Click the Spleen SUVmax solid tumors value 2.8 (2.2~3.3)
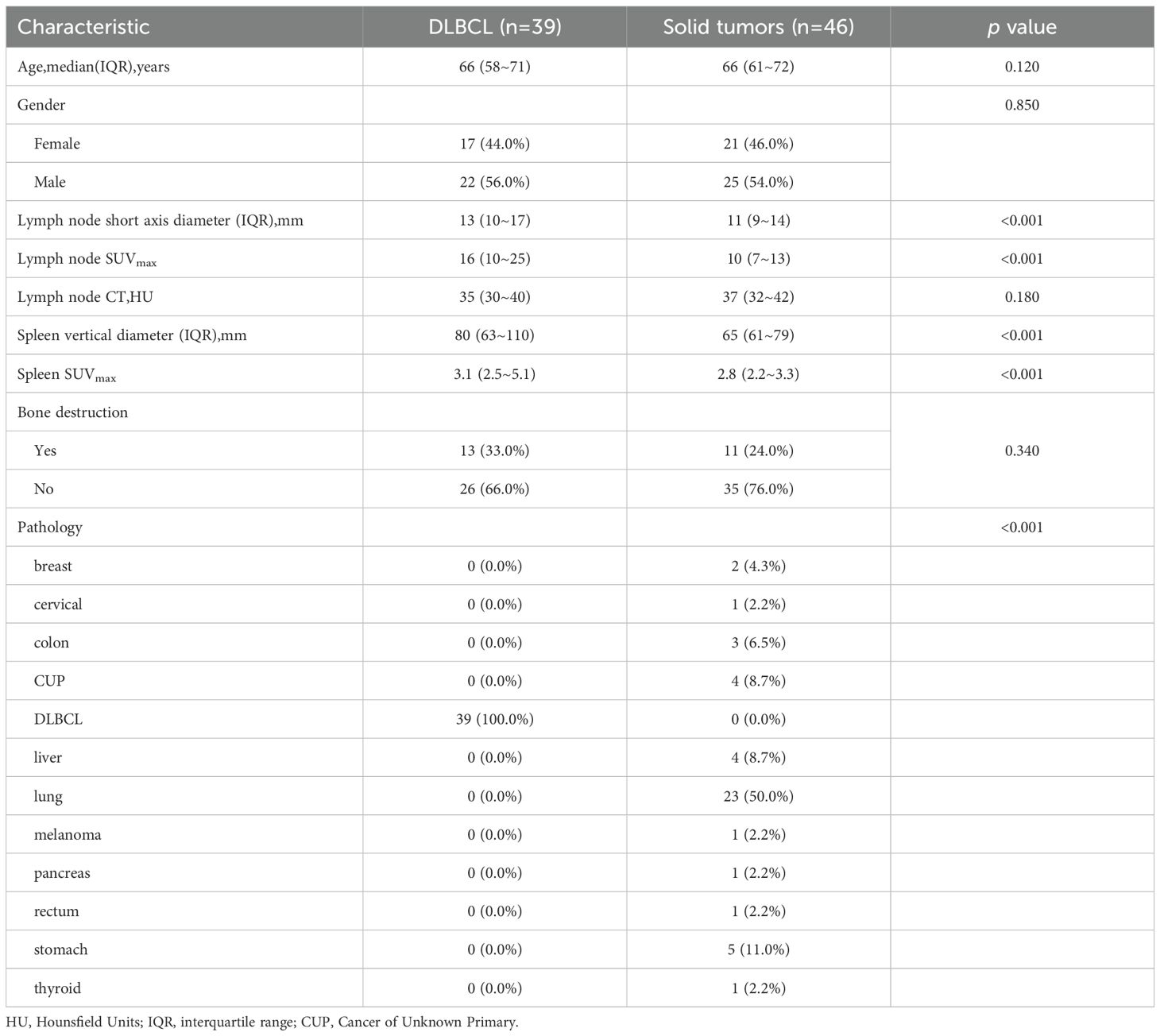This screenshot has width=1160, height=1036. click(x=758, y=374)
